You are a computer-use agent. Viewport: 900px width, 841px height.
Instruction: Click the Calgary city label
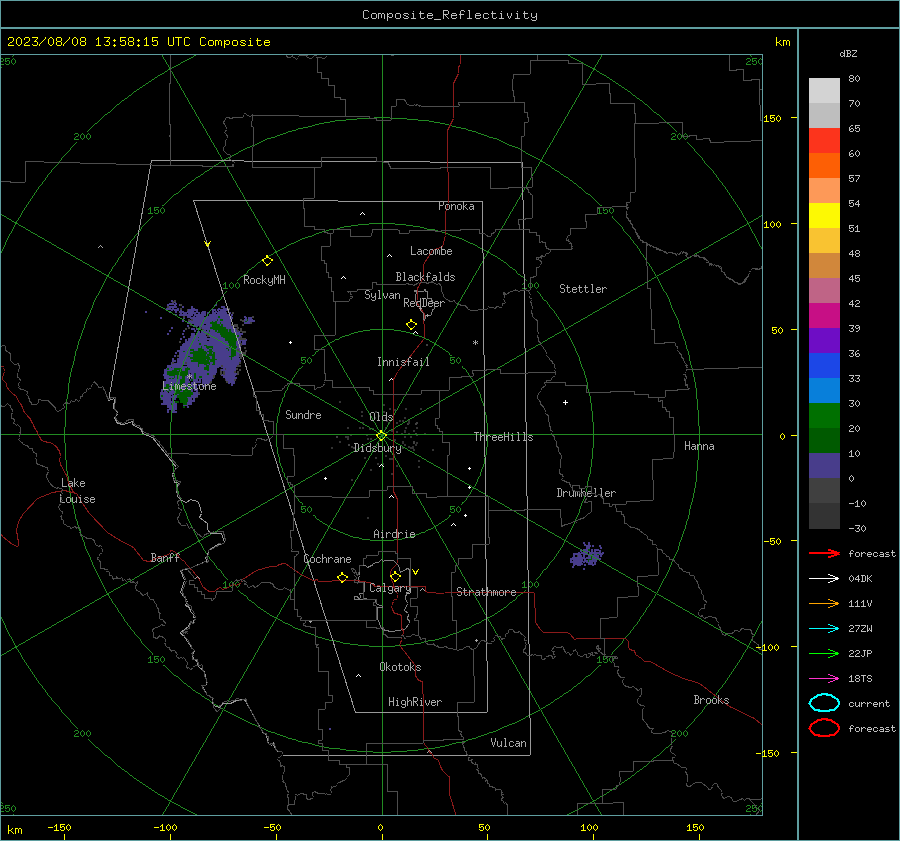(390, 588)
